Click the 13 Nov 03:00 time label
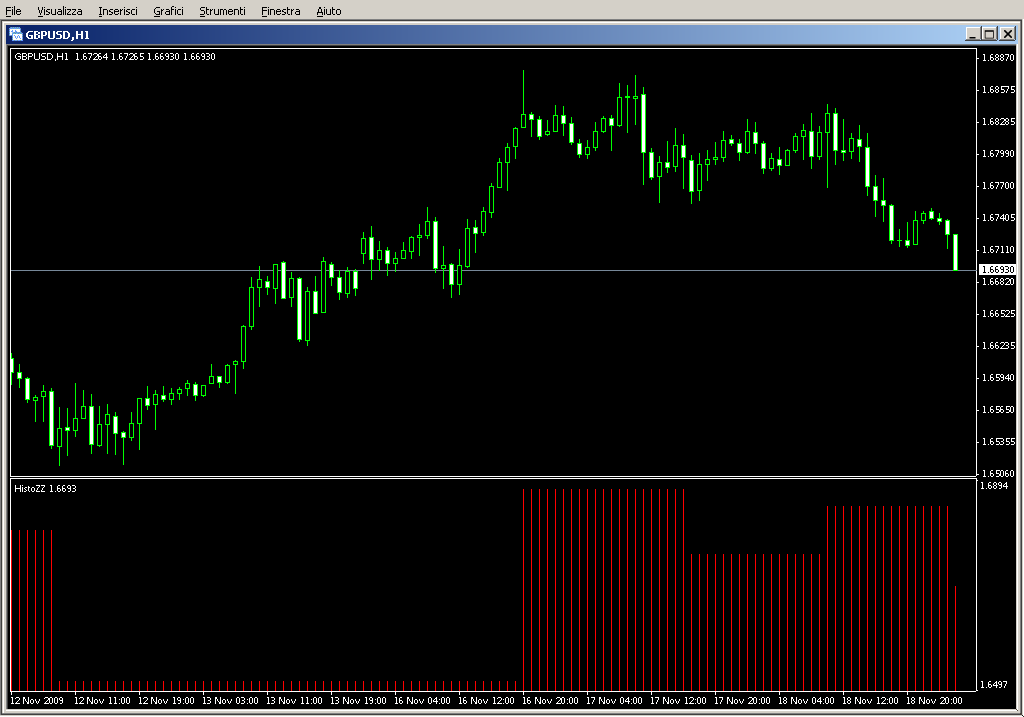The height and width of the screenshot is (717, 1024). 230,701
